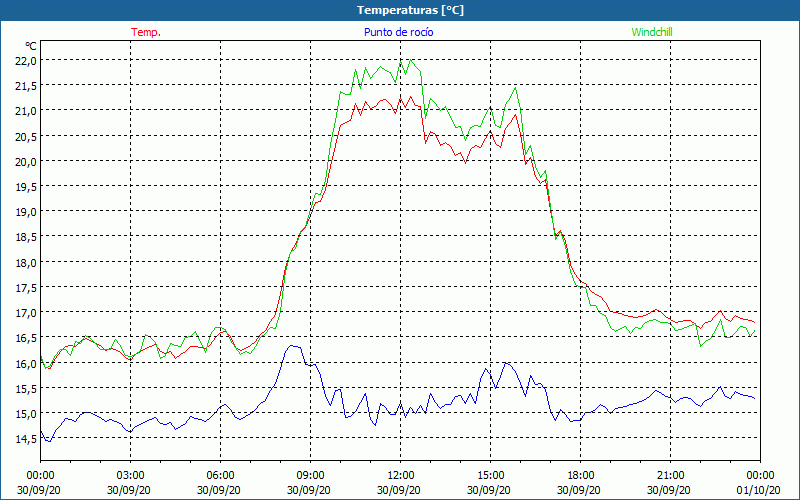Image resolution: width=800 pixels, height=500 pixels.
Task: Click the 17,0 y-axis value
Action: tap(27, 313)
